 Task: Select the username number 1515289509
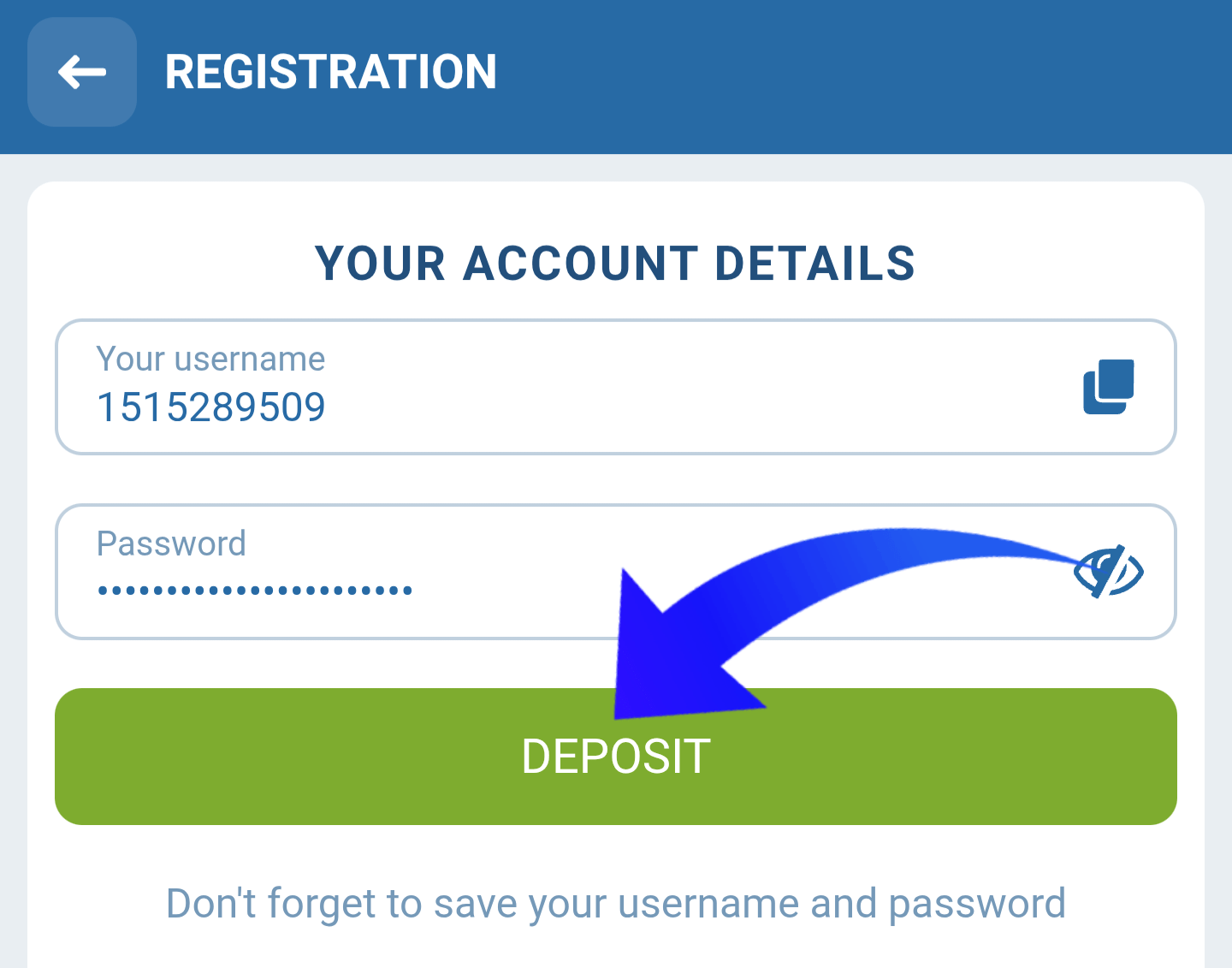pos(210,407)
